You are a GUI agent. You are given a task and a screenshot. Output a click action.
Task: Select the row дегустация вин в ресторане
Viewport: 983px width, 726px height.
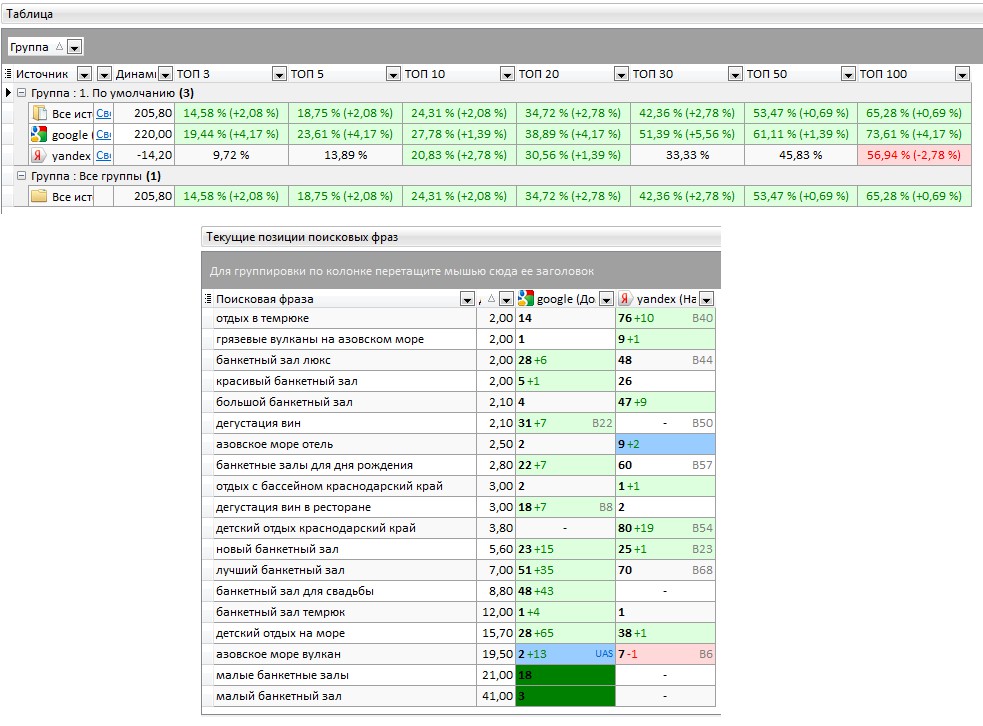(458, 507)
